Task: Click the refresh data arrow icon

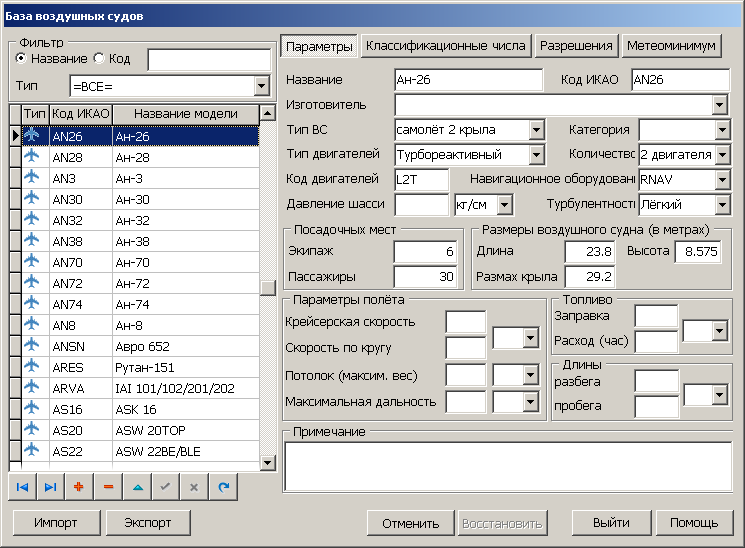Action: (224, 487)
